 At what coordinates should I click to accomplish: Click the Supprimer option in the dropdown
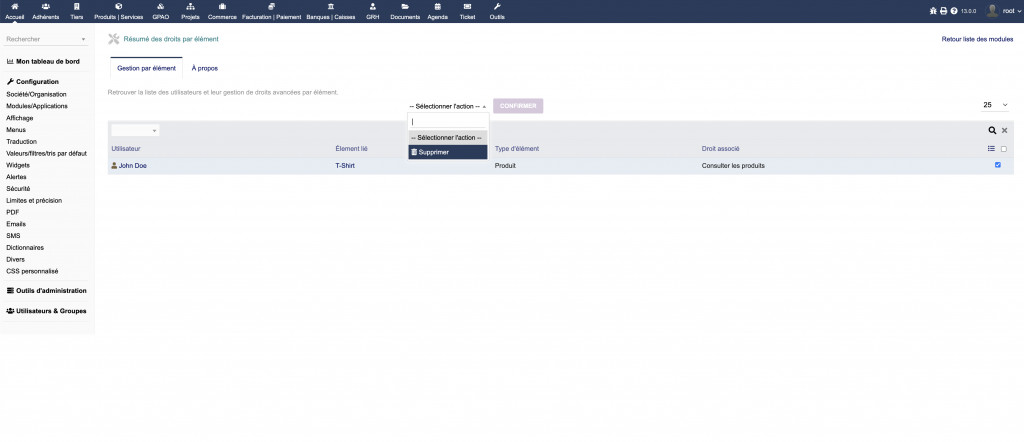click(x=448, y=152)
